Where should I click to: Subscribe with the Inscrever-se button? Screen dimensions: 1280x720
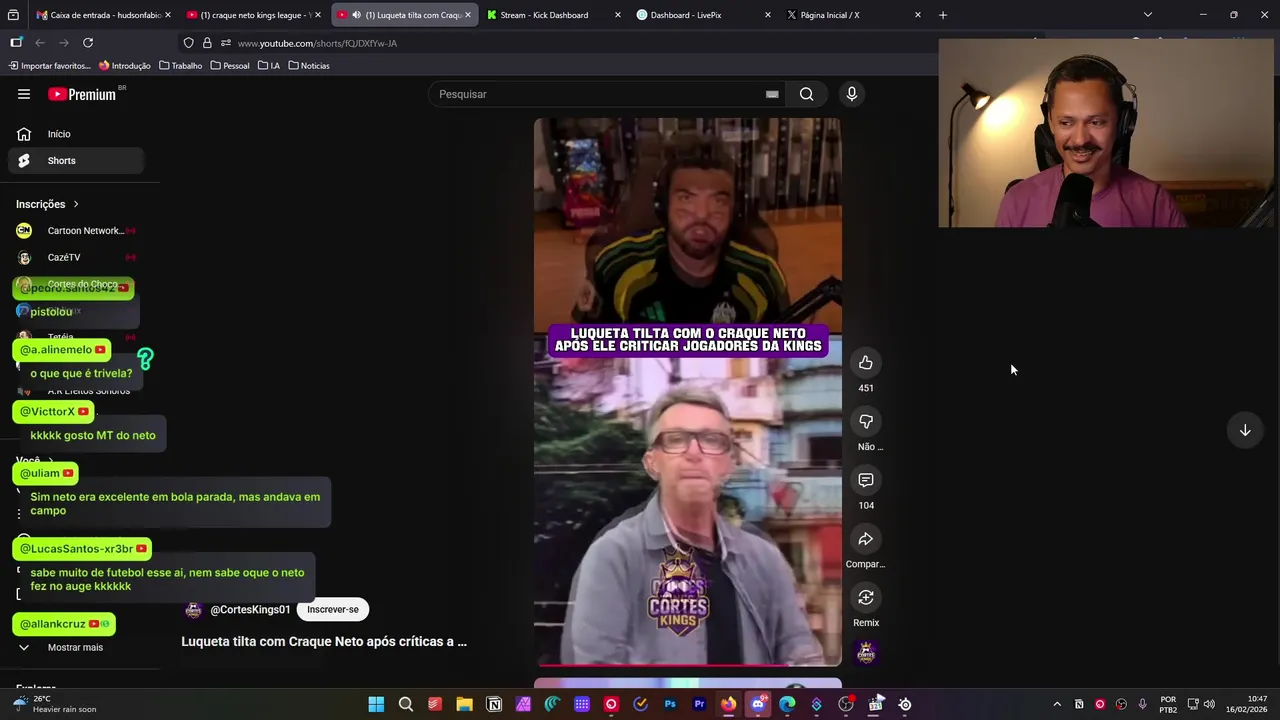tap(333, 609)
